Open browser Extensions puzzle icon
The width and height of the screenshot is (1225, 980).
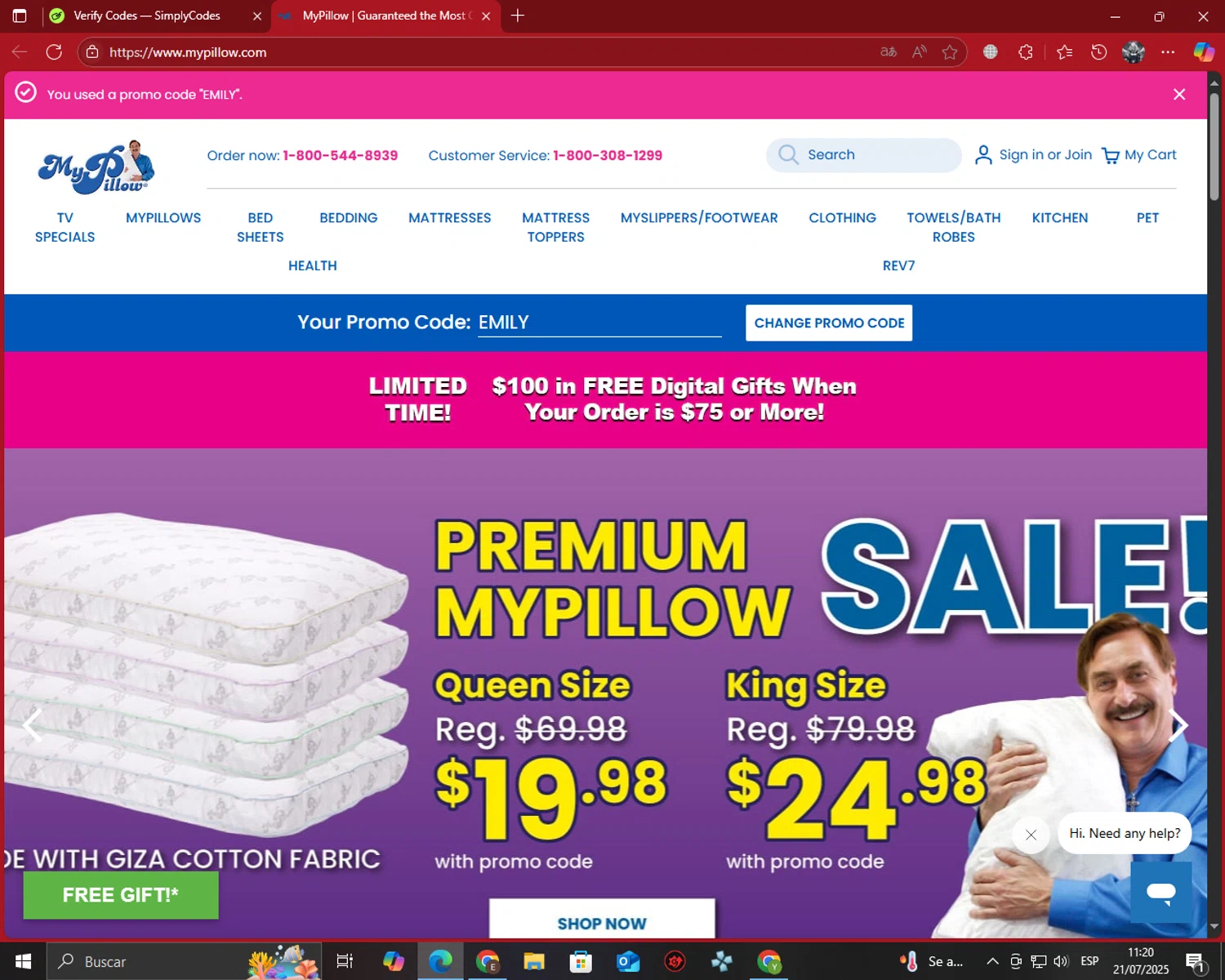coord(1026,52)
